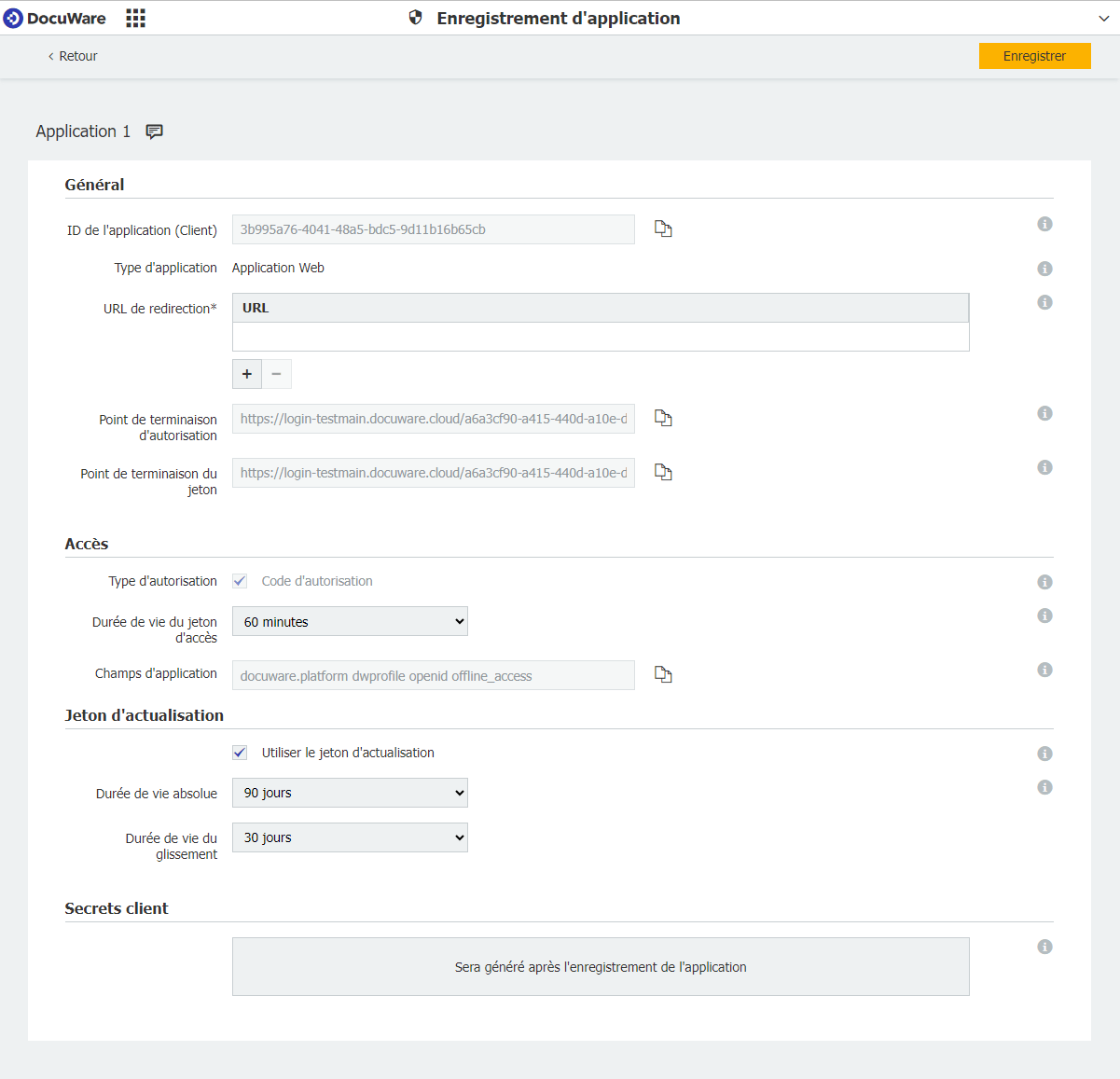Open the DocuWare apps grid menu
1120x1079 pixels.
[x=135, y=19]
